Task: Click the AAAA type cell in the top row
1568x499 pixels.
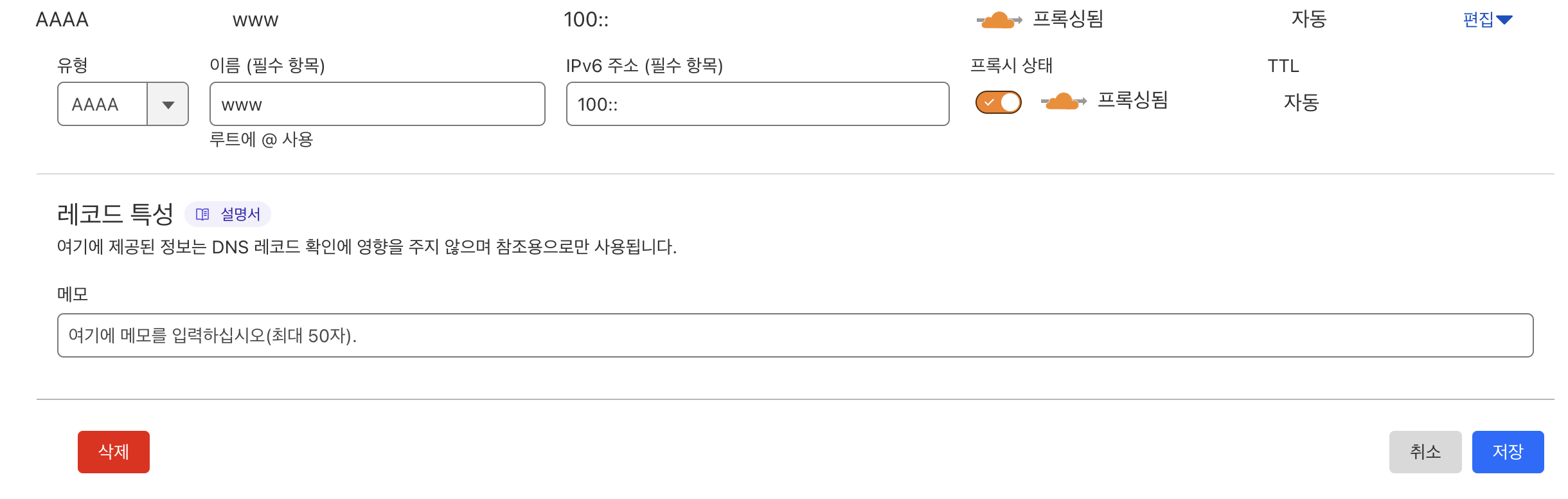Action: coord(62,20)
